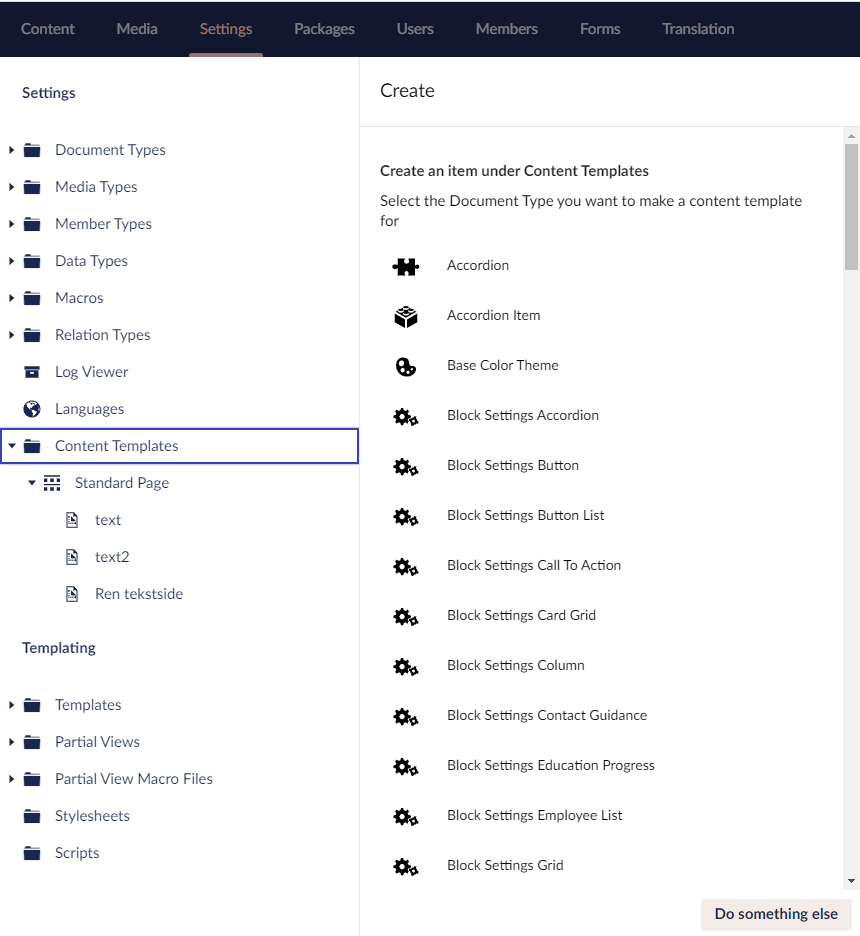Expand the Data Types tree node

[11, 261]
